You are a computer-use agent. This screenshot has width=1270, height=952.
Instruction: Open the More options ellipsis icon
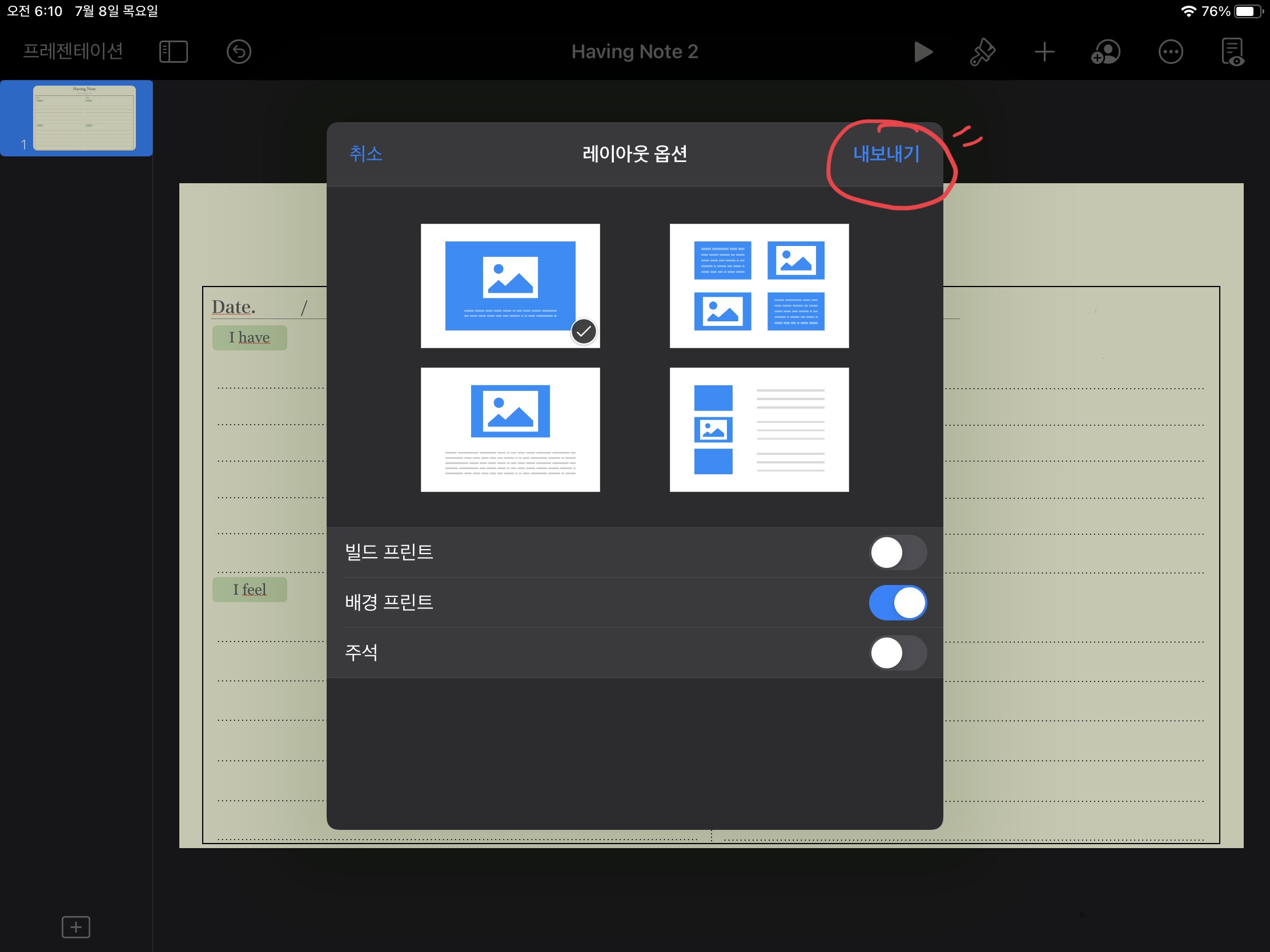point(1170,51)
